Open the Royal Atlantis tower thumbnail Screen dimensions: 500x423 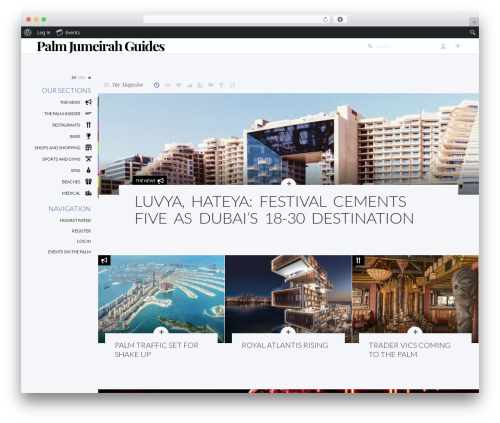[x=288, y=293]
